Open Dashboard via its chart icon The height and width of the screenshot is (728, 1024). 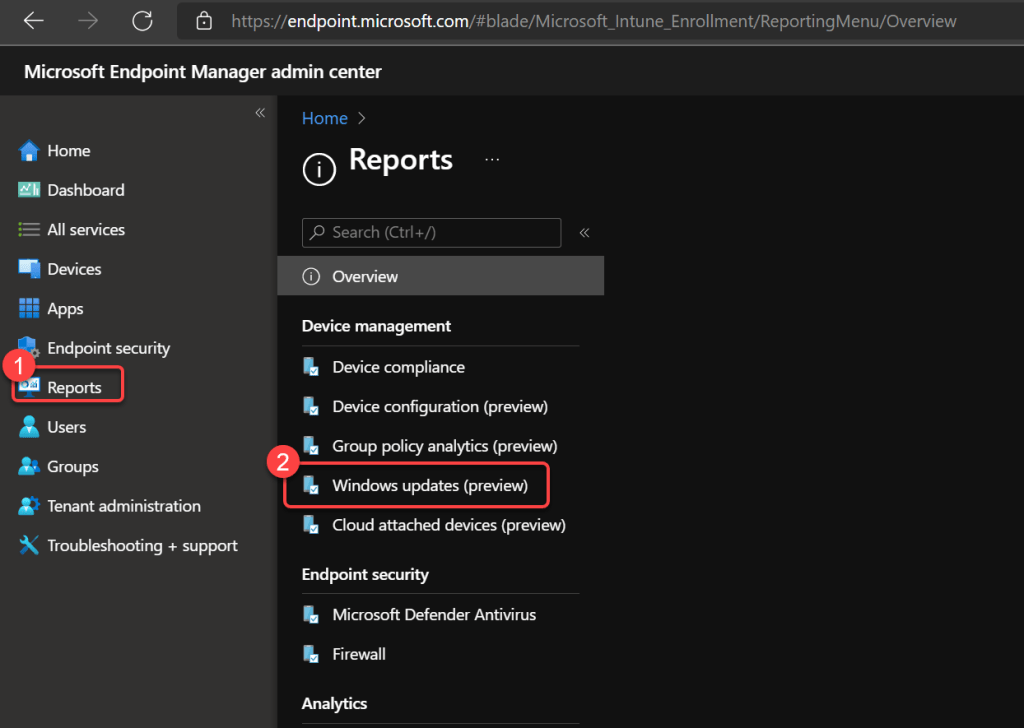coord(29,190)
